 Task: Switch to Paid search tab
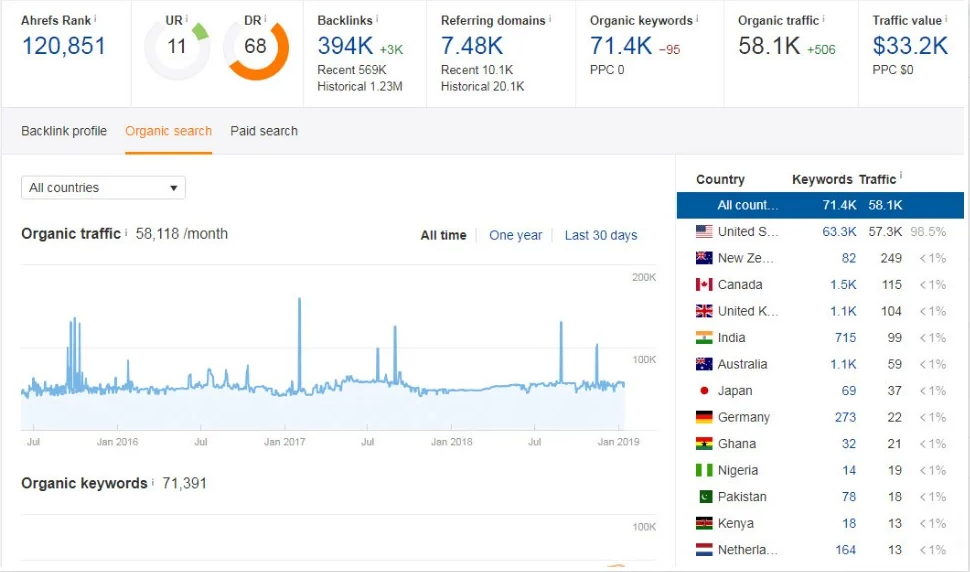tap(264, 131)
